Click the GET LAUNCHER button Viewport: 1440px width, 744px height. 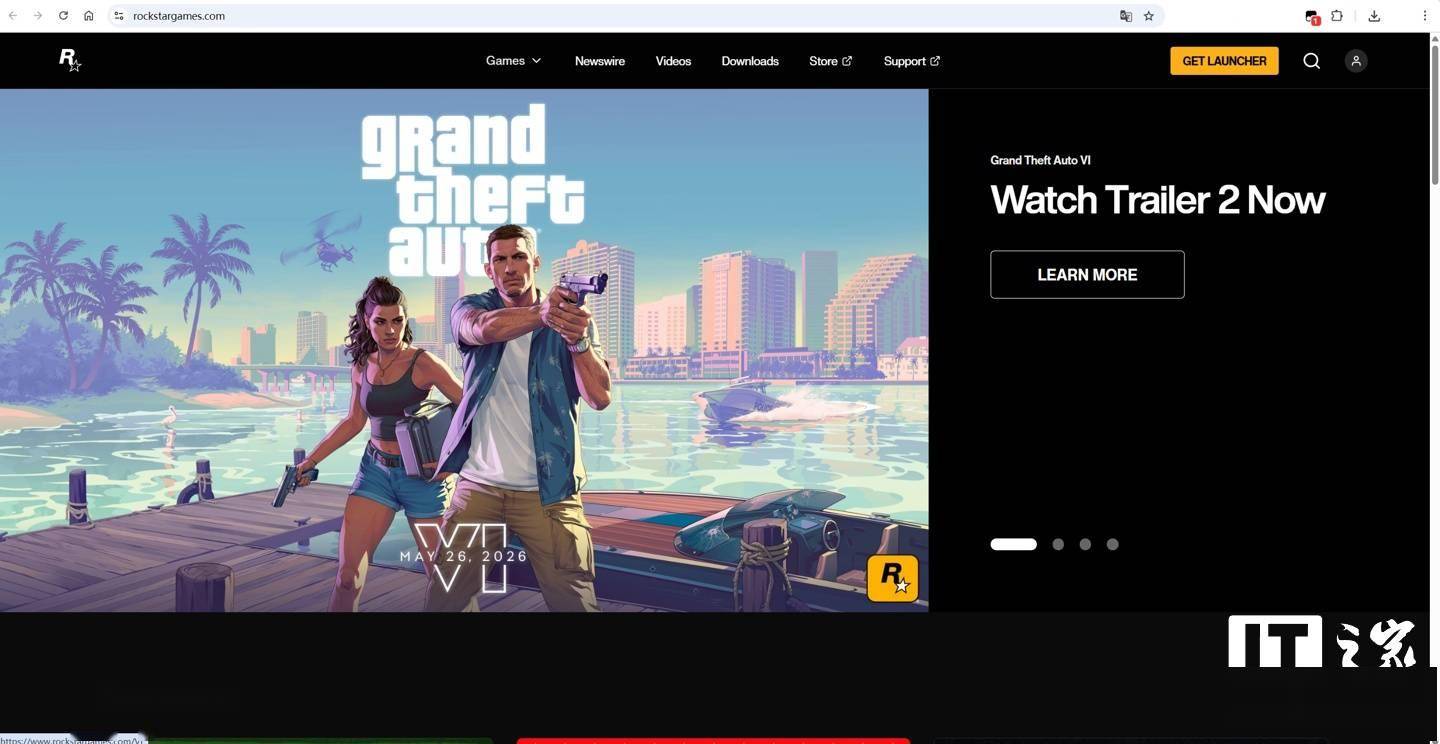click(x=1224, y=61)
